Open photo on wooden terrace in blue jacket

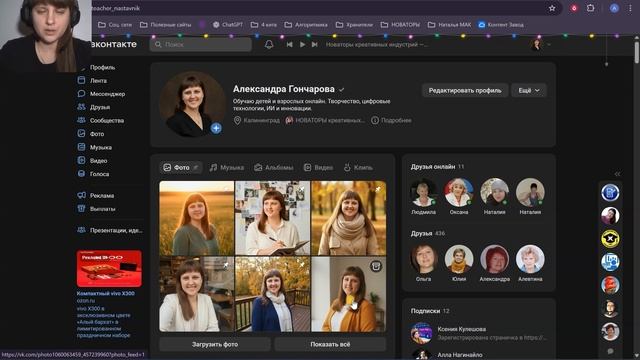272,294
